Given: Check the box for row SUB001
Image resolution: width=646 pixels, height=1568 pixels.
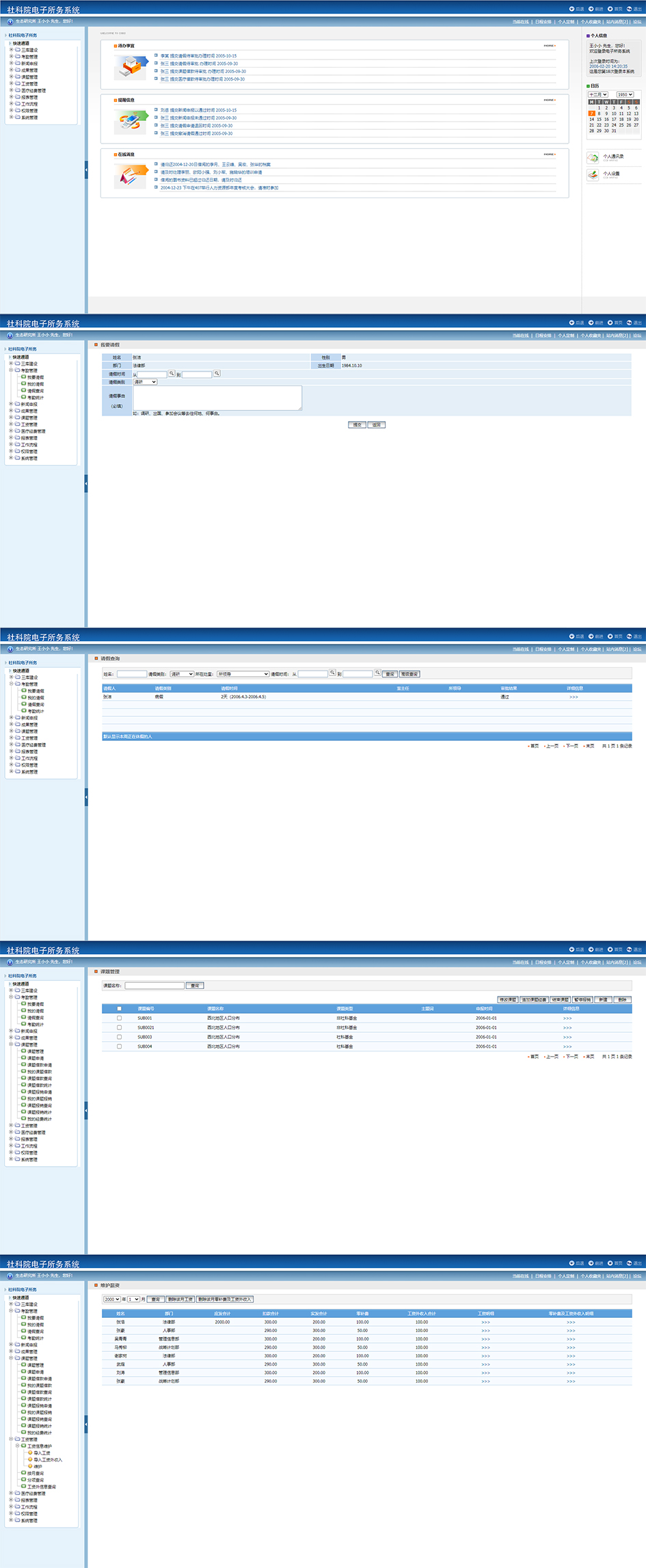Looking at the screenshot, I should coord(119,1018).
